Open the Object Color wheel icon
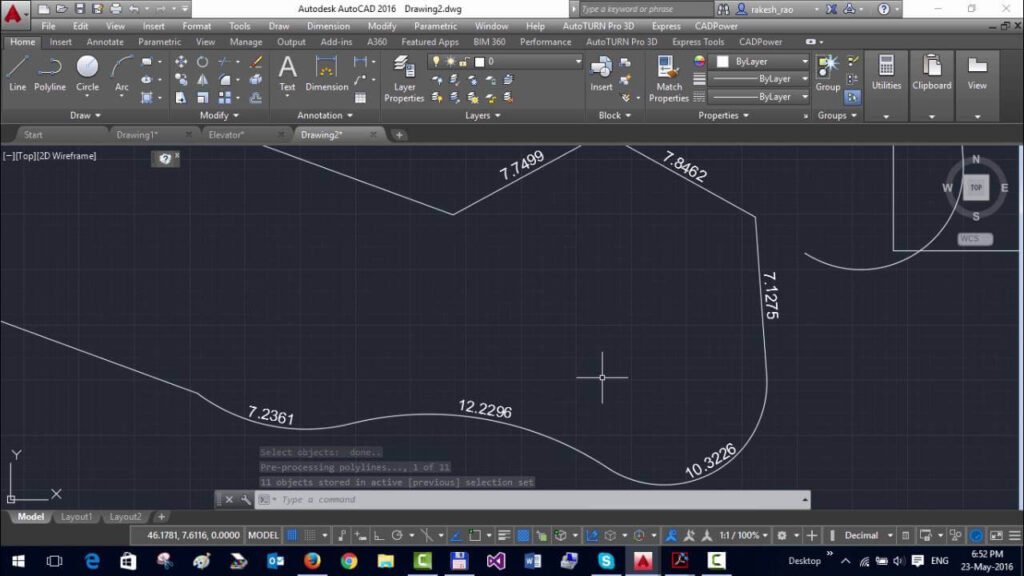The height and width of the screenshot is (576, 1024). point(699,61)
